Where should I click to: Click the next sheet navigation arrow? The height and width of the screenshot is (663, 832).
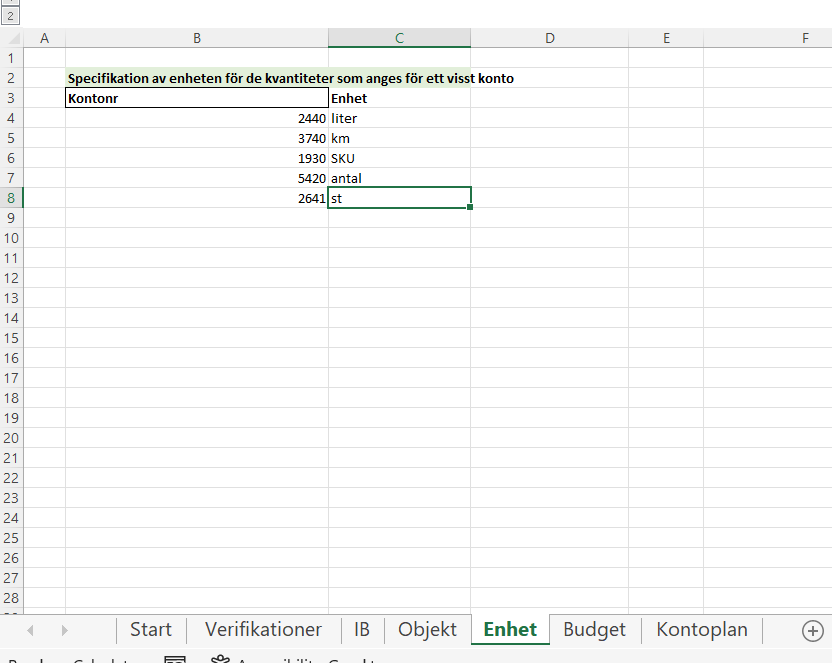pyautogui.click(x=63, y=630)
